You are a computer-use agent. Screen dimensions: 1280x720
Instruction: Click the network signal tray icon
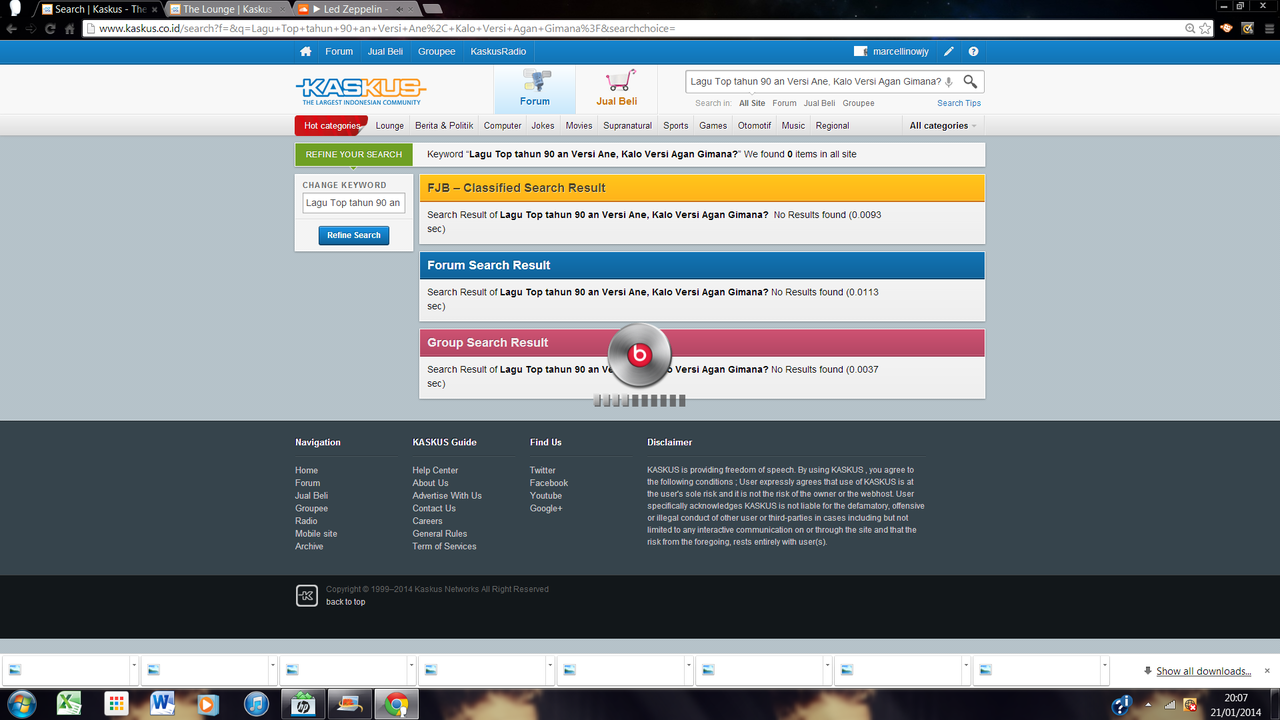pyautogui.click(x=1170, y=705)
